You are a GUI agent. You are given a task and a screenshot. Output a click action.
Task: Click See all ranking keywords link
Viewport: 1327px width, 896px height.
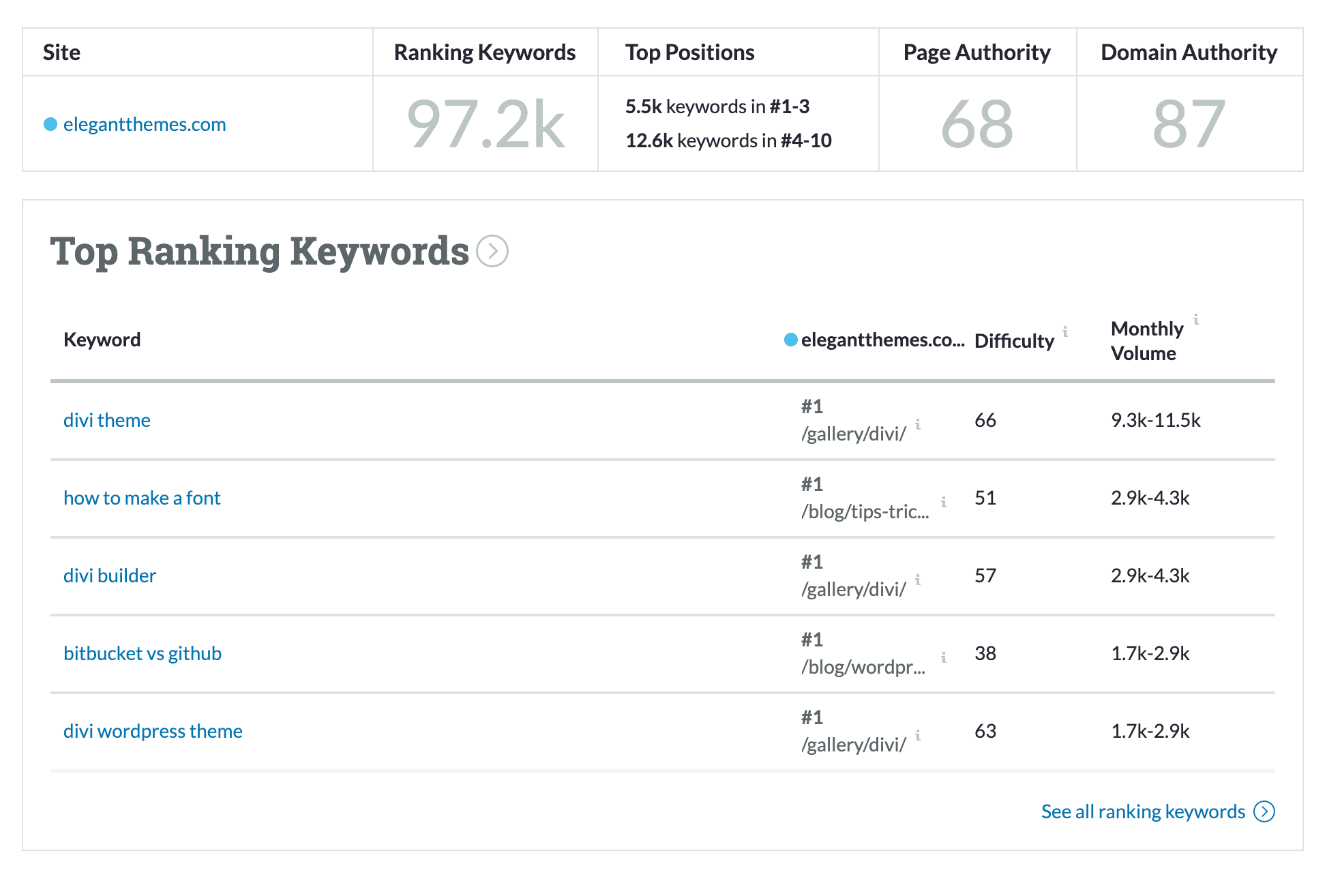tap(1144, 811)
